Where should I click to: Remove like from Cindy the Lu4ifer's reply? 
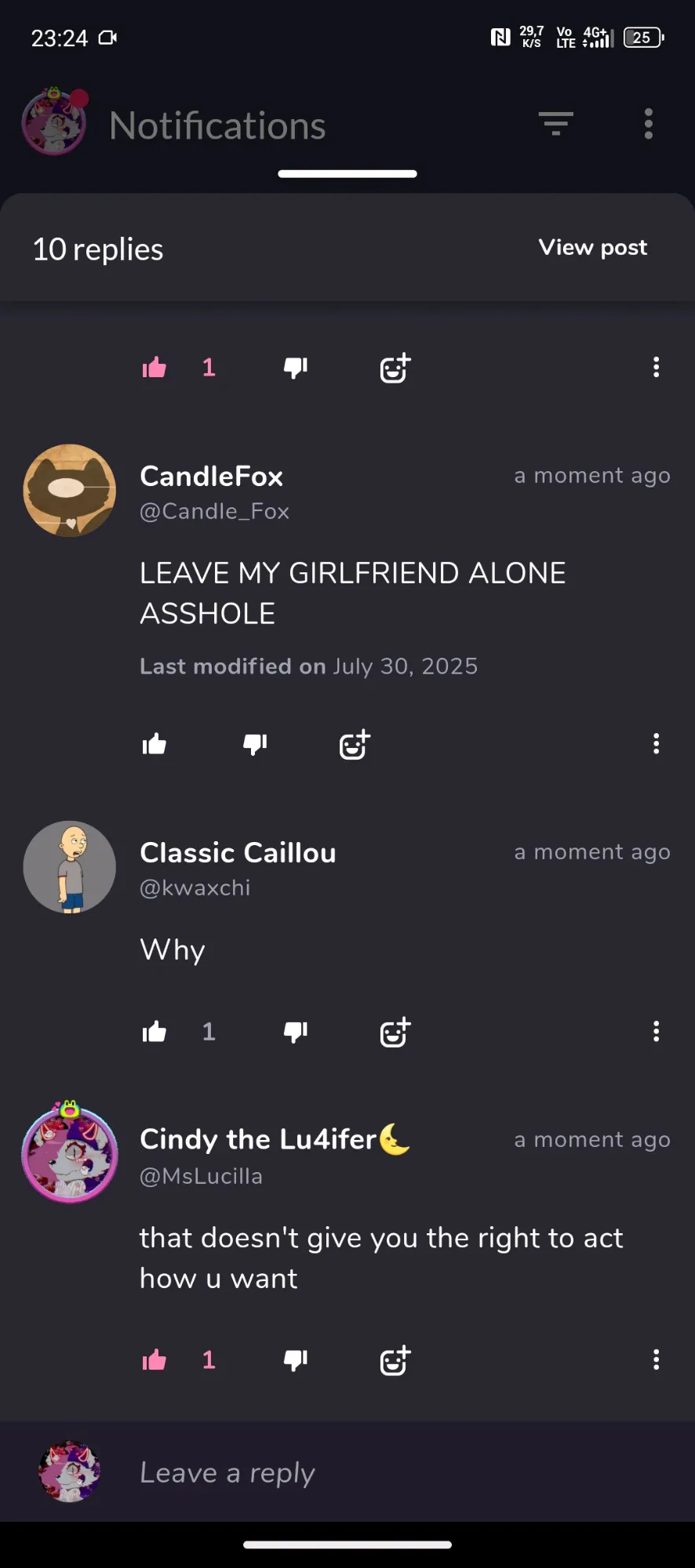point(155,1360)
